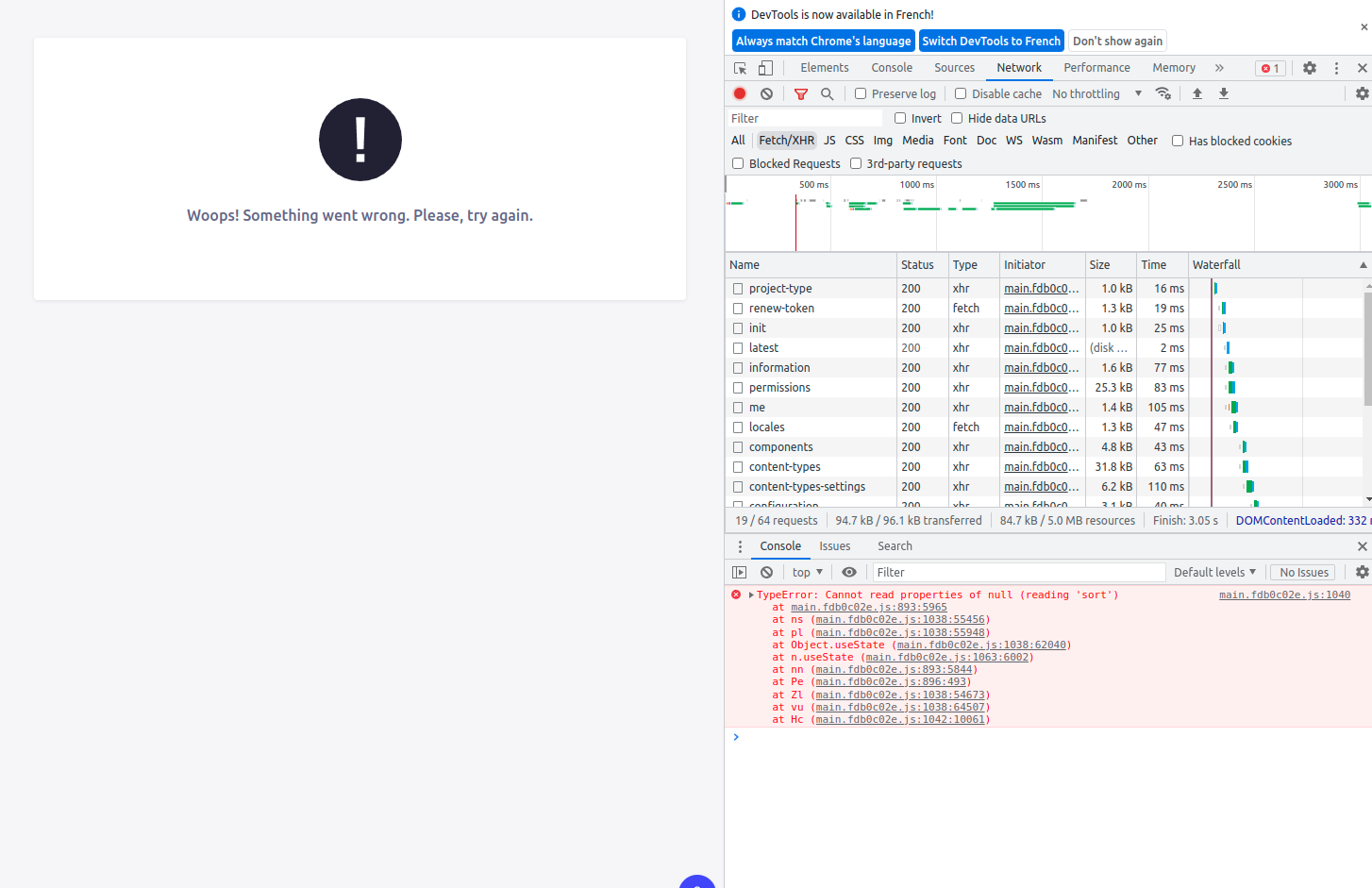
Task: Open Default levels dropdown
Action: click(1214, 572)
